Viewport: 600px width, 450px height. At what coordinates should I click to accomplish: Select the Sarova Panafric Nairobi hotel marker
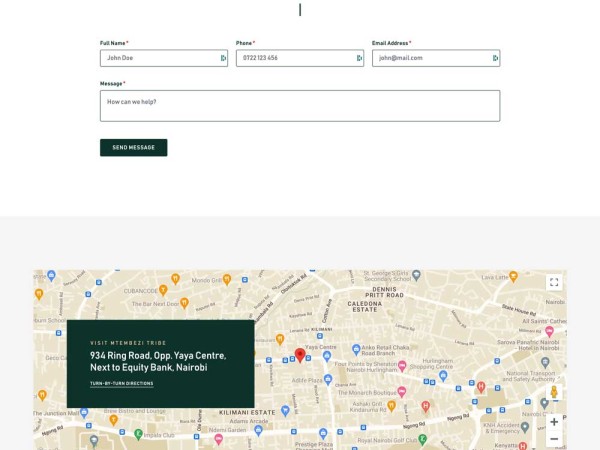(549, 331)
